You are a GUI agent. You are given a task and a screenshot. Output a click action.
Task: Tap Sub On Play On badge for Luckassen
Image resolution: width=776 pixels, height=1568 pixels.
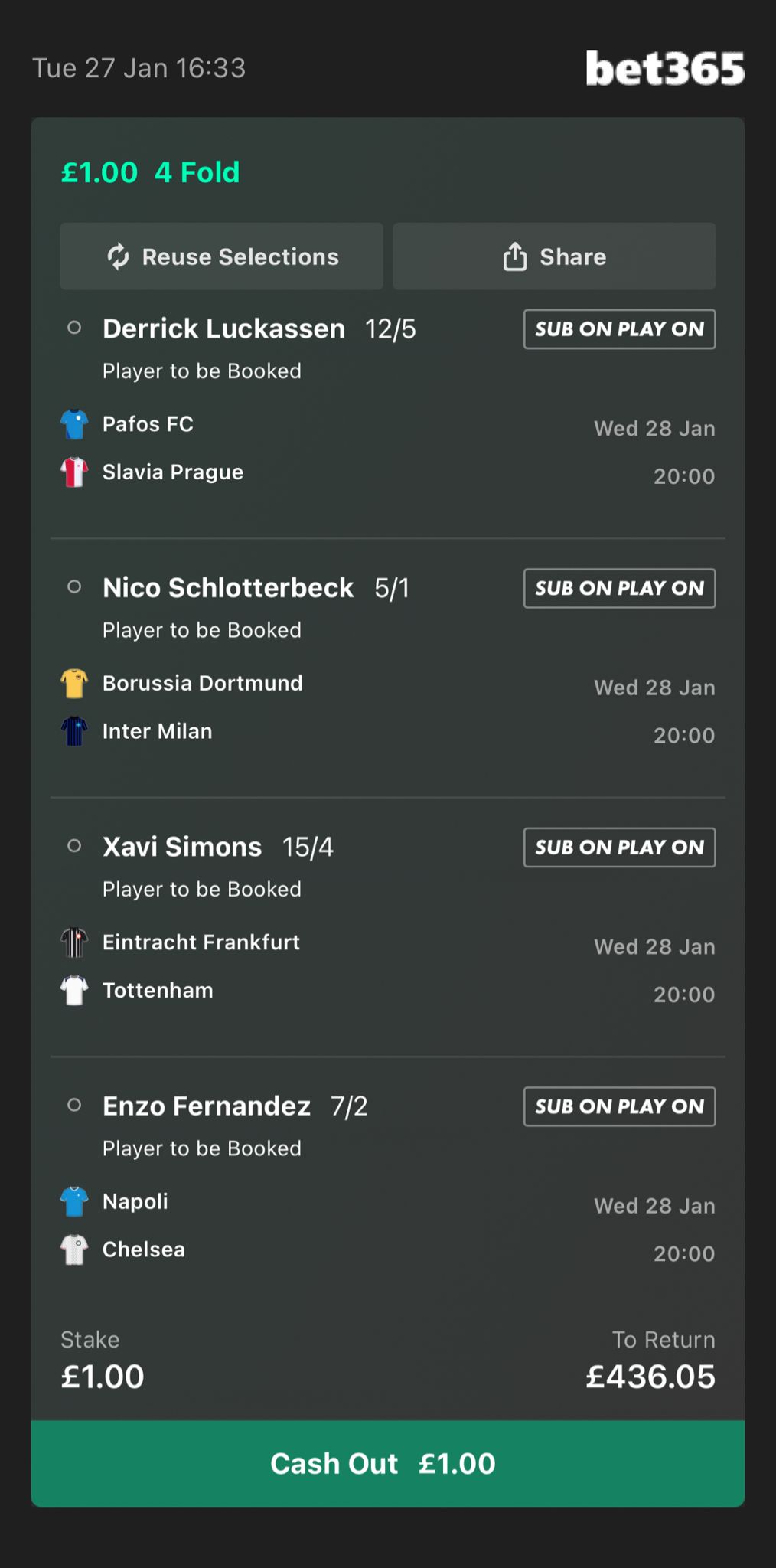tap(619, 329)
